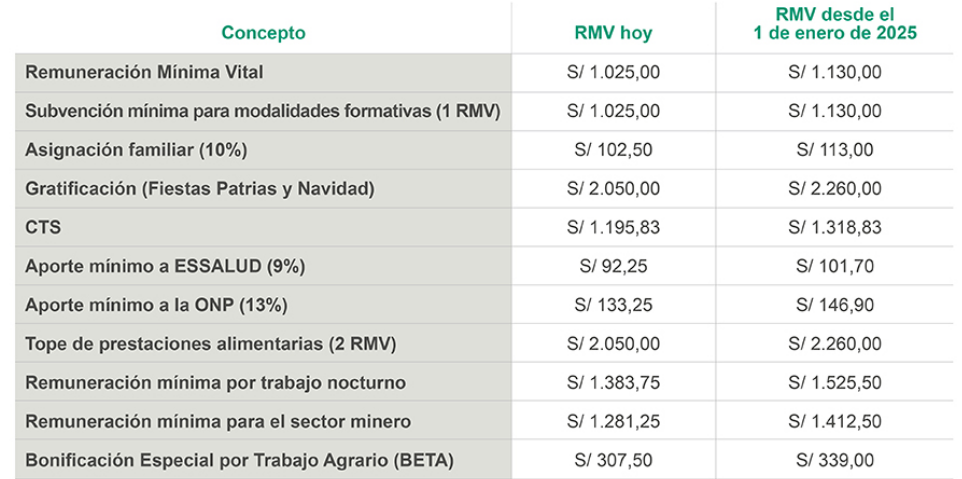Select the Aporte mínimo a ESSALUD (9%) label
962x479 pixels.
[165, 266]
